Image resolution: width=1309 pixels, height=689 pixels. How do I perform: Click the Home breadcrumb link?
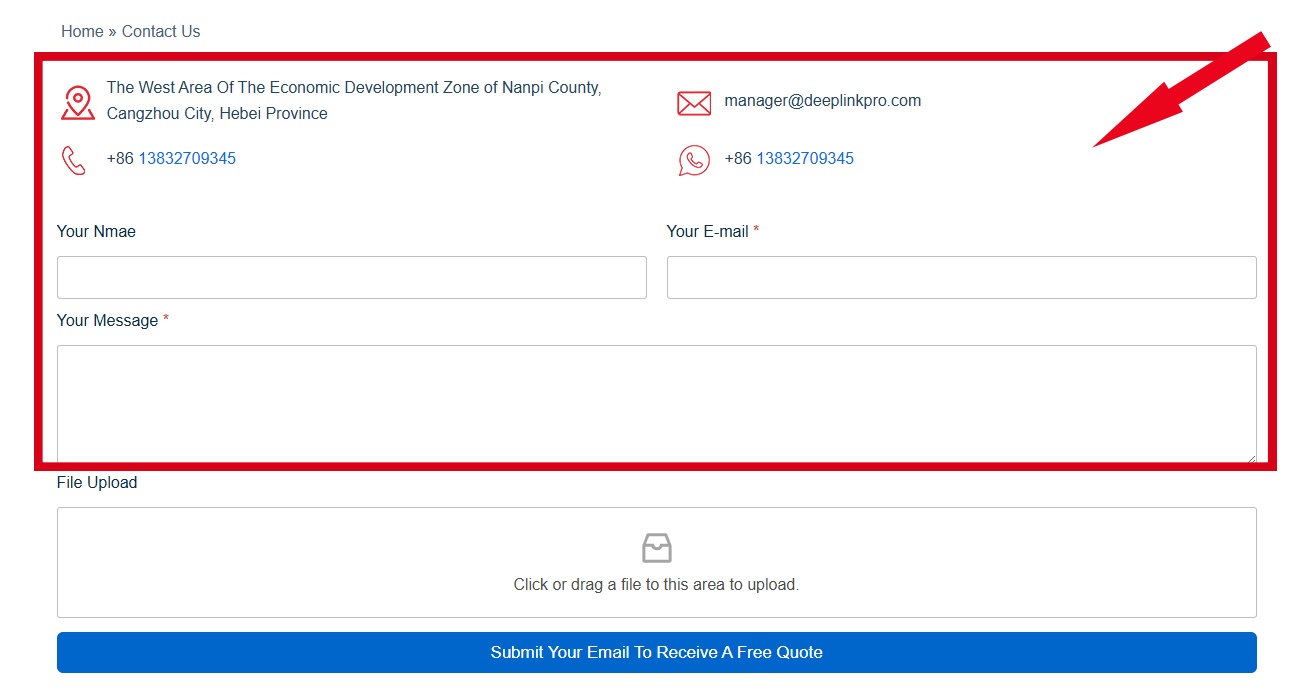coord(82,31)
